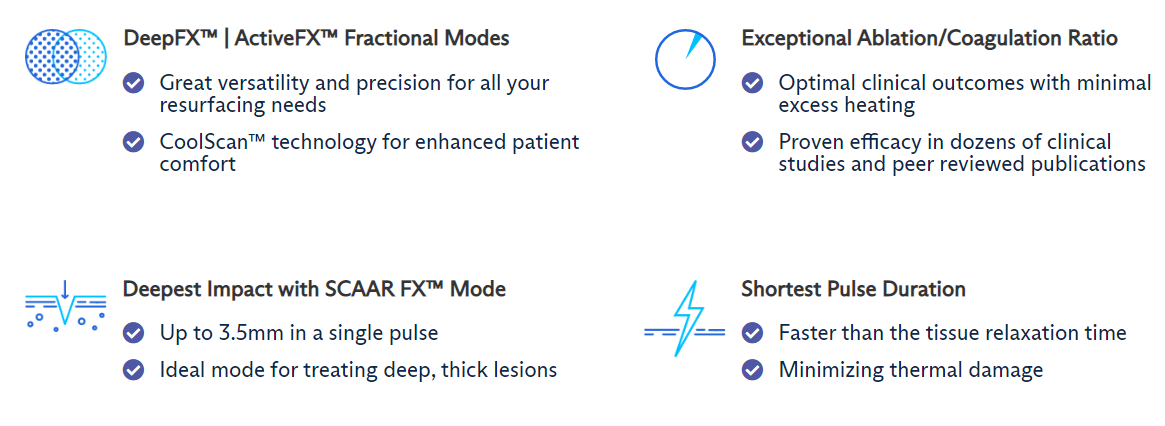The height and width of the screenshot is (426, 1165).
Task: Click checkmark beside Up to 3.5mm
Action: pyautogui.click(x=134, y=333)
